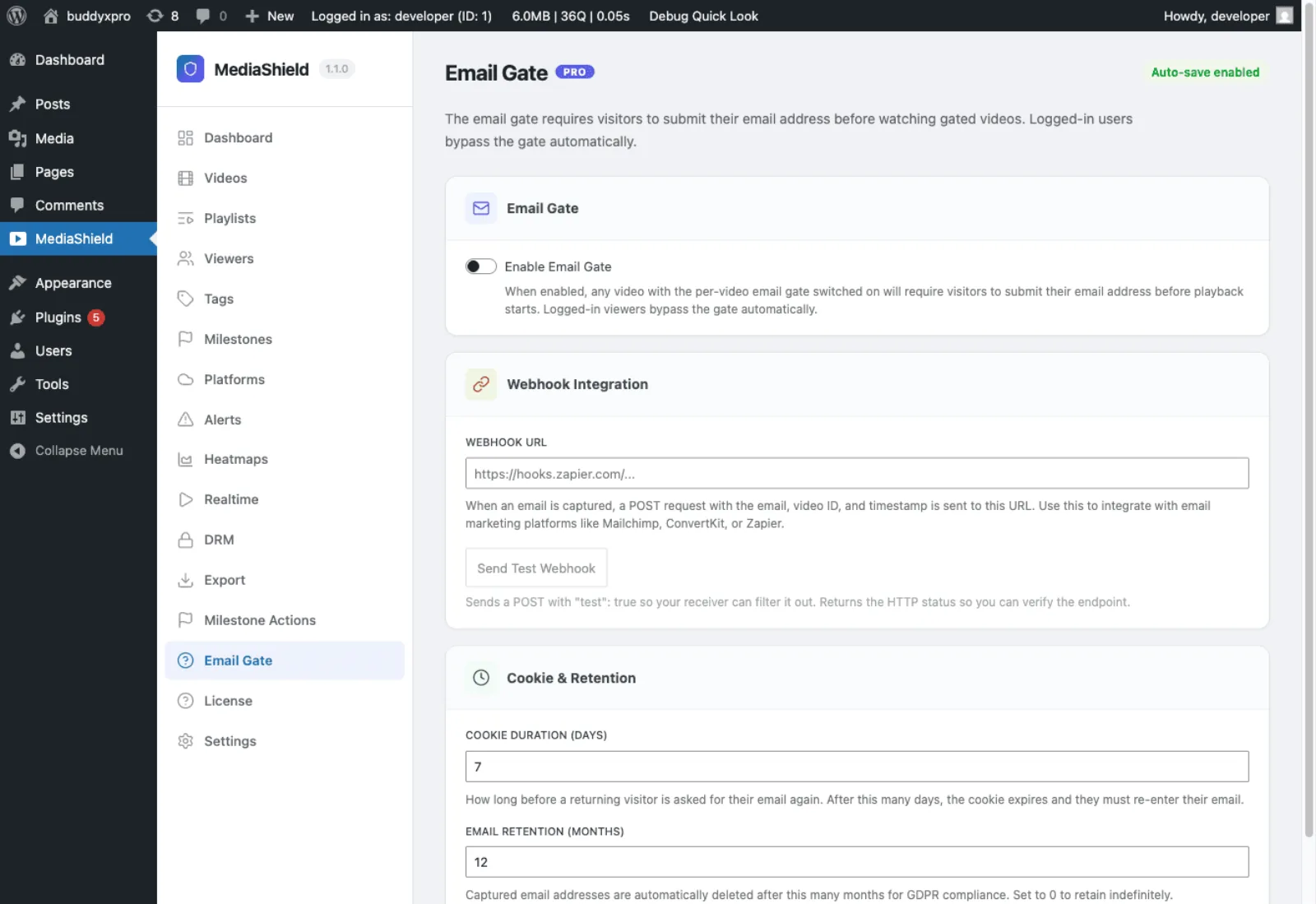The image size is (1316, 904).
Task: Click the Videos film icon
Action: (186, 178)
